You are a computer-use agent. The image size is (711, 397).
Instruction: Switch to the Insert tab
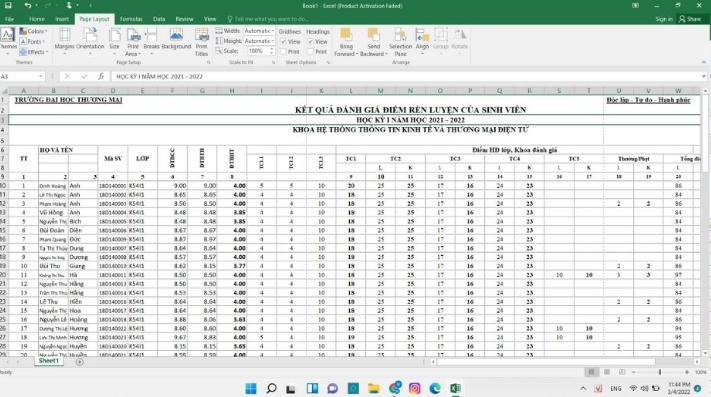(x=62, y=19)
